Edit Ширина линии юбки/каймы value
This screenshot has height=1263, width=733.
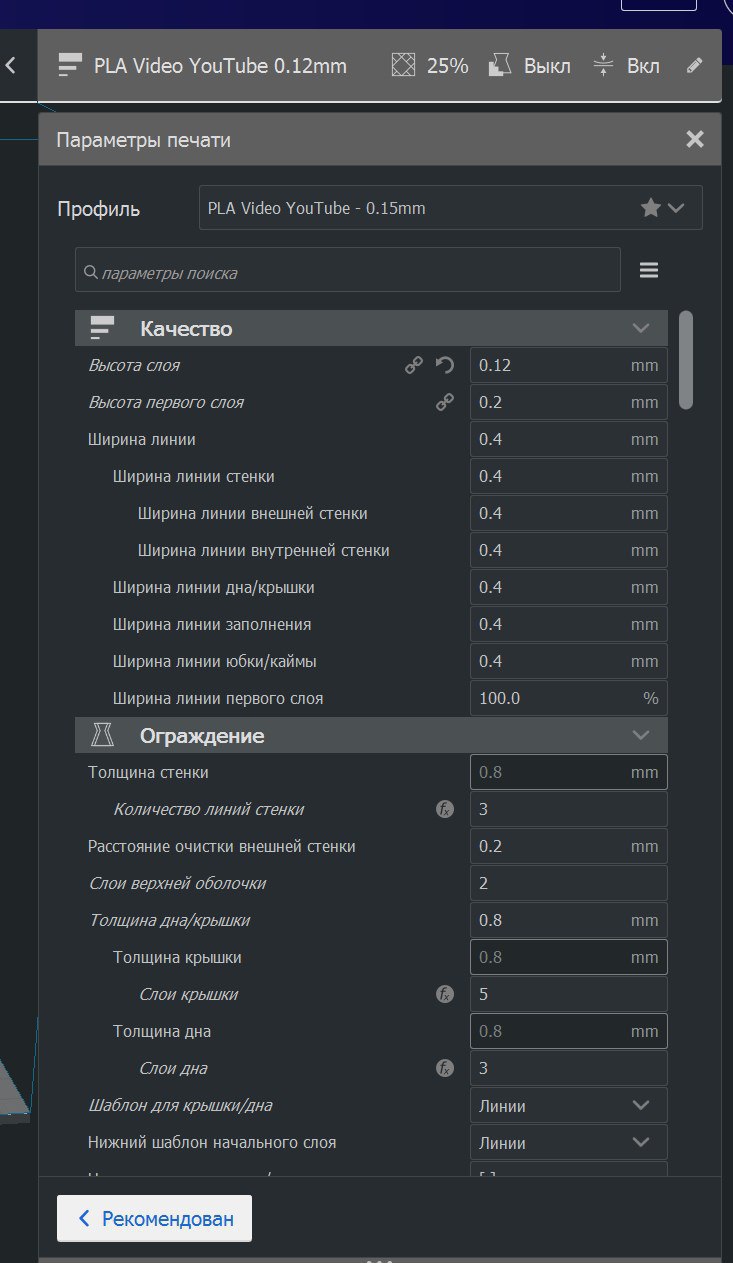569,661
